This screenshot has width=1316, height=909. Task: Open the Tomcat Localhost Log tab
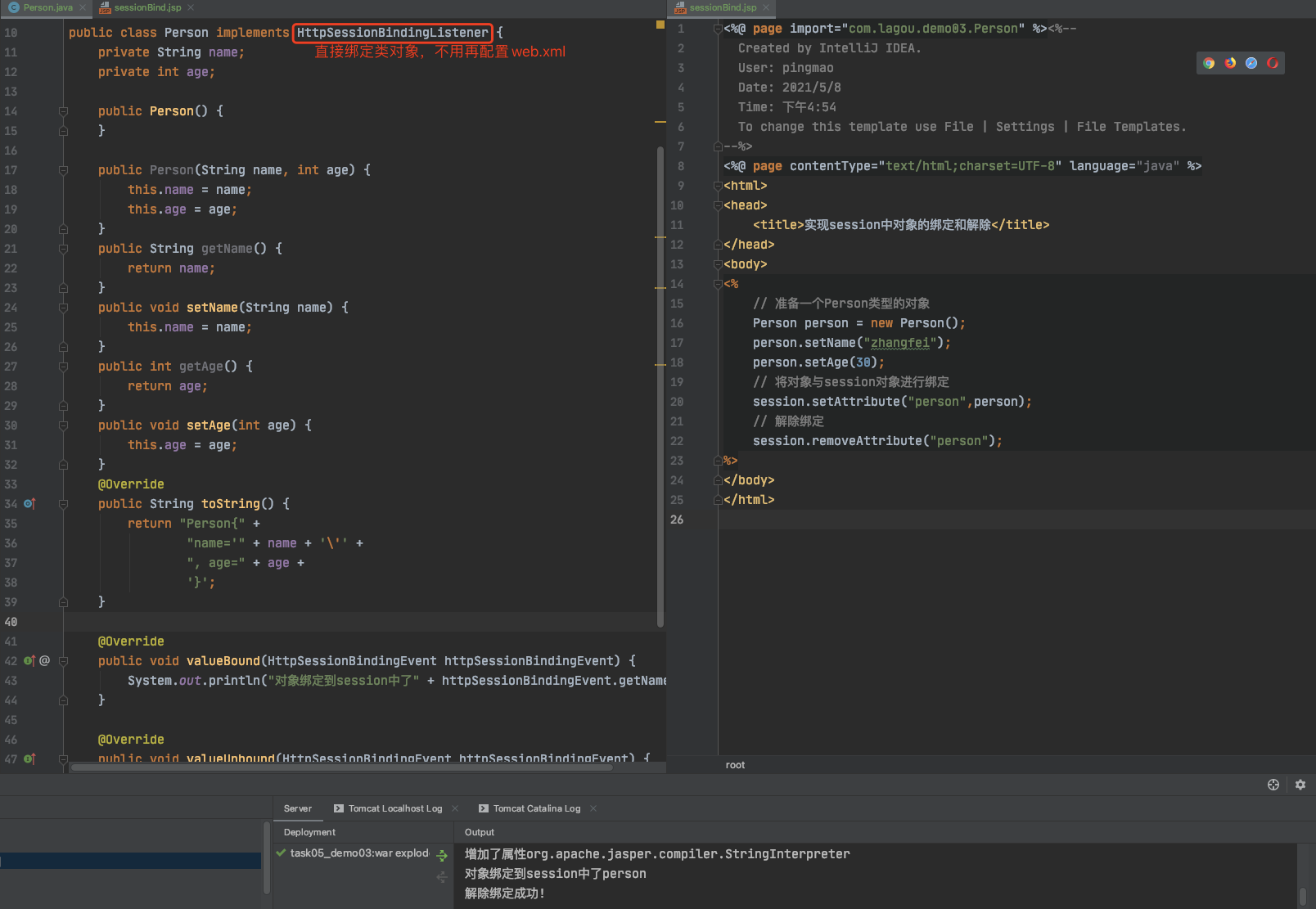tap(394, 808)
